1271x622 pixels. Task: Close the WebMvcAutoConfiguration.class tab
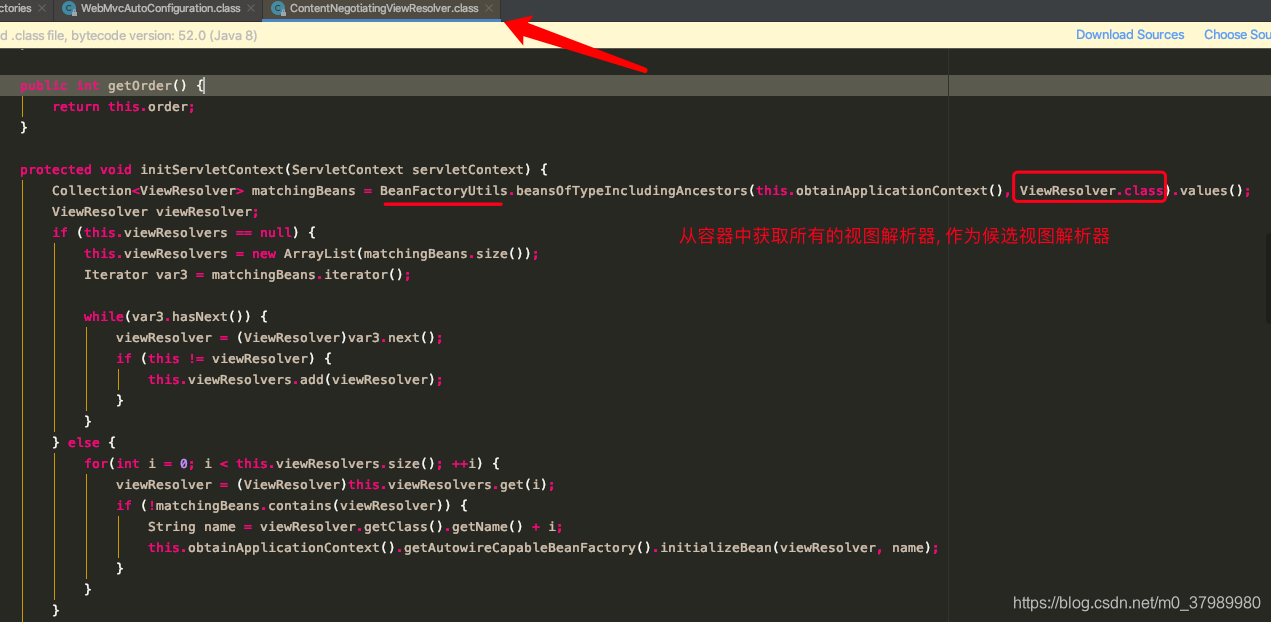tap(251, 8)
